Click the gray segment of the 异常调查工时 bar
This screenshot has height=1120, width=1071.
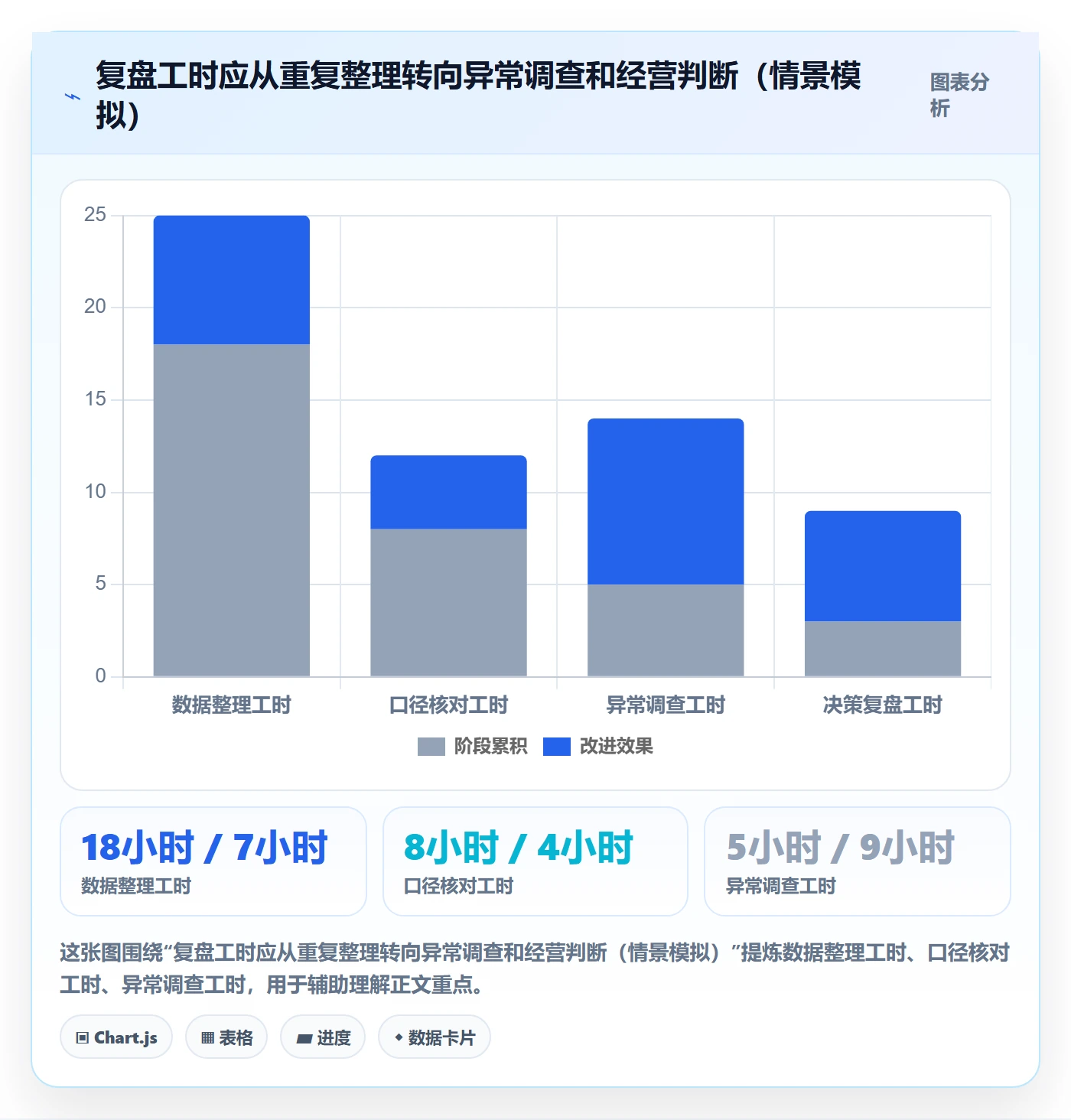tap(666, 630)
